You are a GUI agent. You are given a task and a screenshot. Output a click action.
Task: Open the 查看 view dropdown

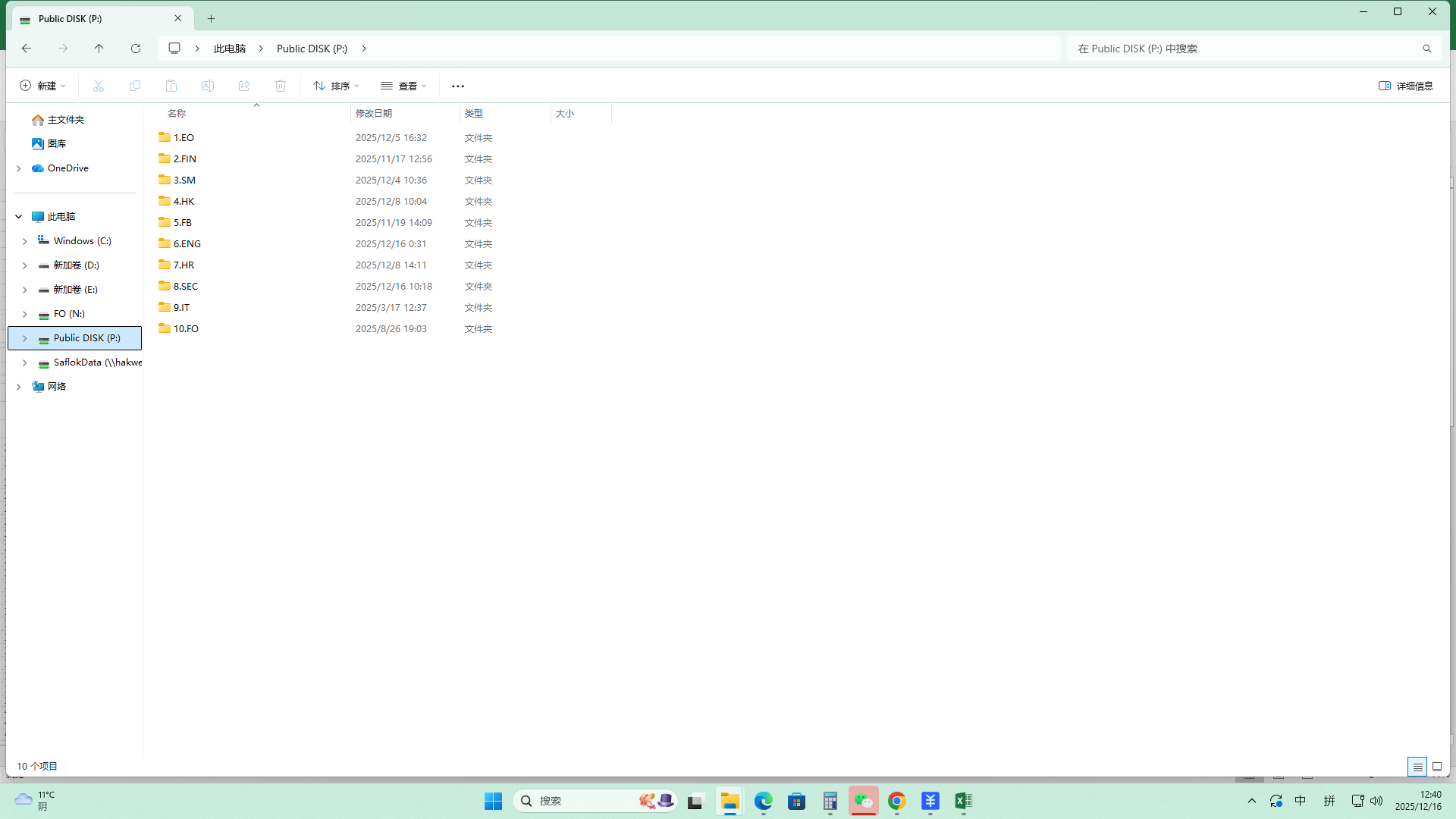[403, 86]
